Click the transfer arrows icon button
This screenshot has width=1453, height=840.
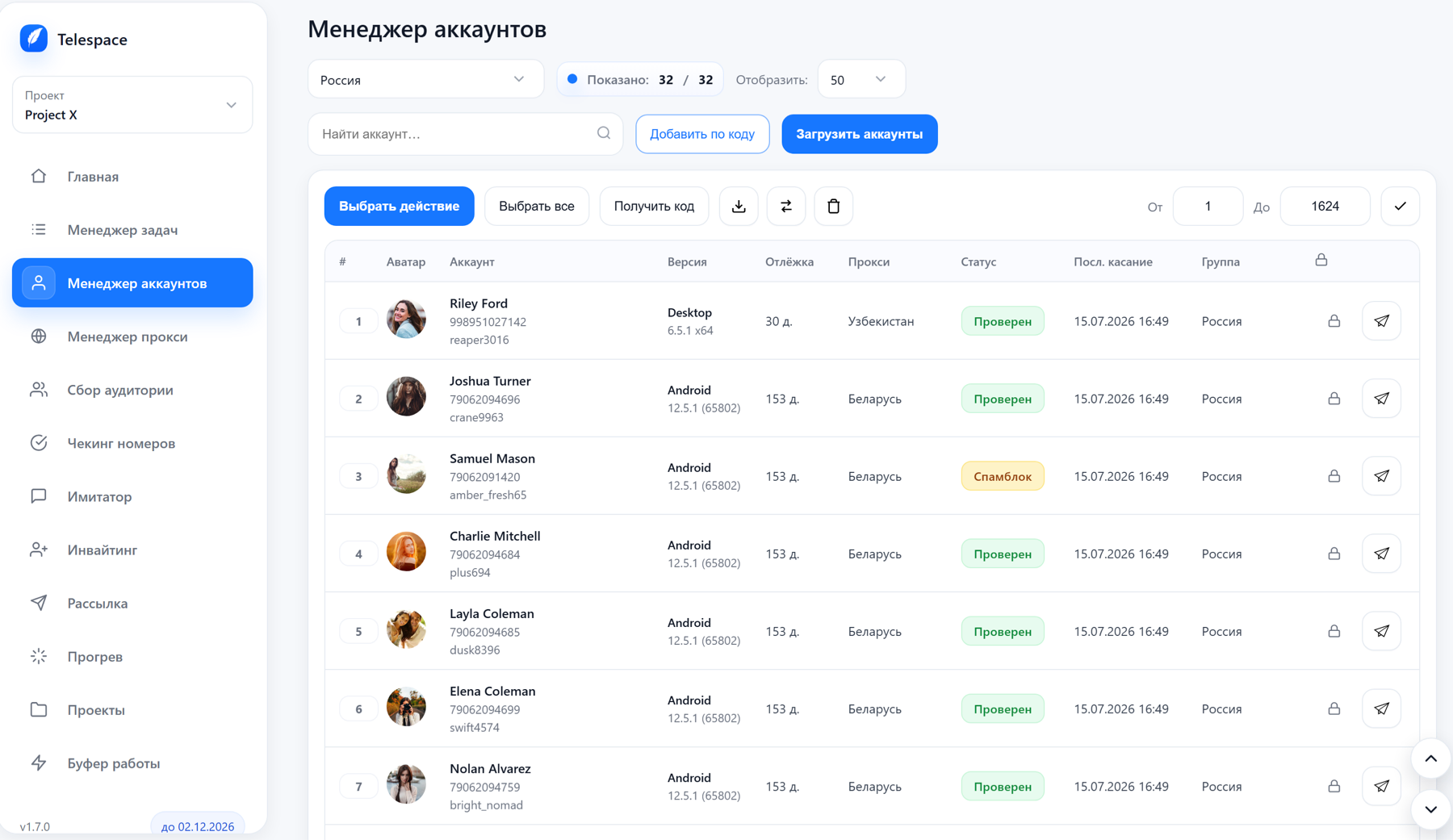point(786,207)
